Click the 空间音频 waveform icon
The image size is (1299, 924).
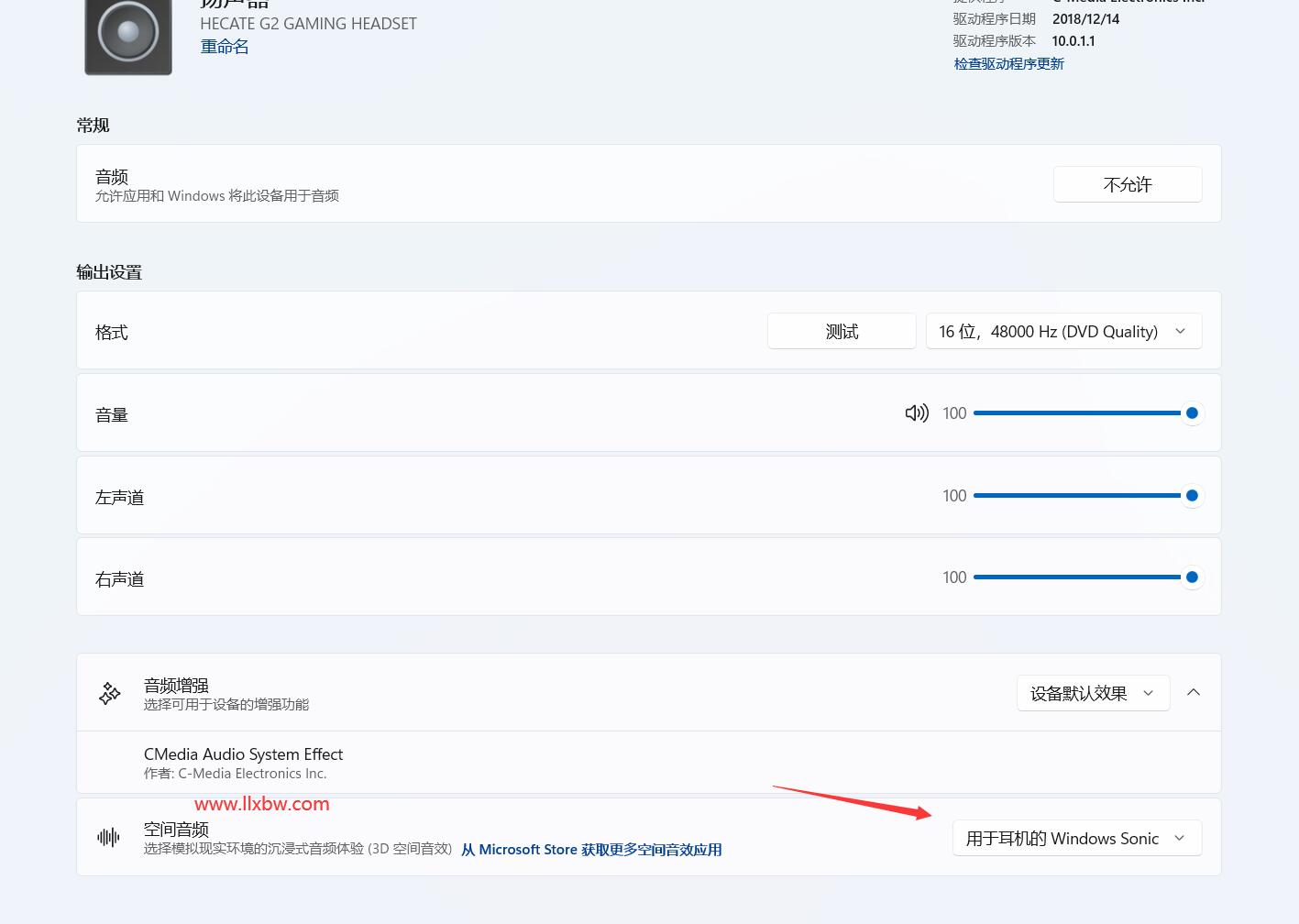pos(108,837)
